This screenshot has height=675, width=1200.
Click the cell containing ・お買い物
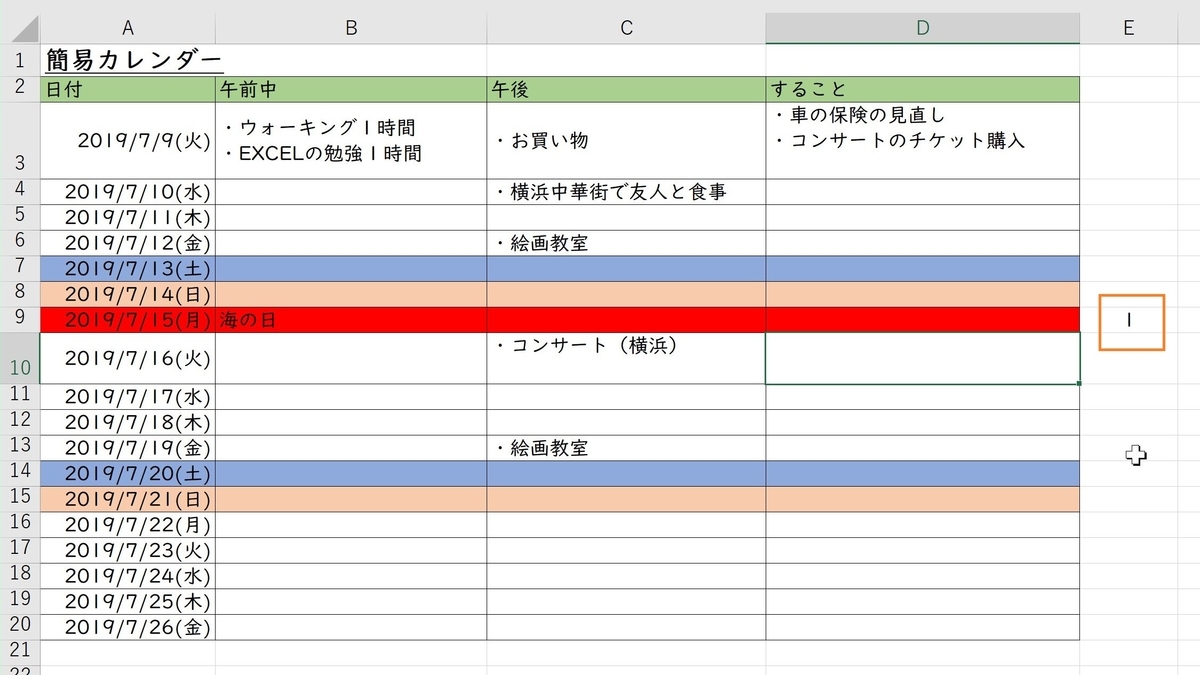coord(625,141)
